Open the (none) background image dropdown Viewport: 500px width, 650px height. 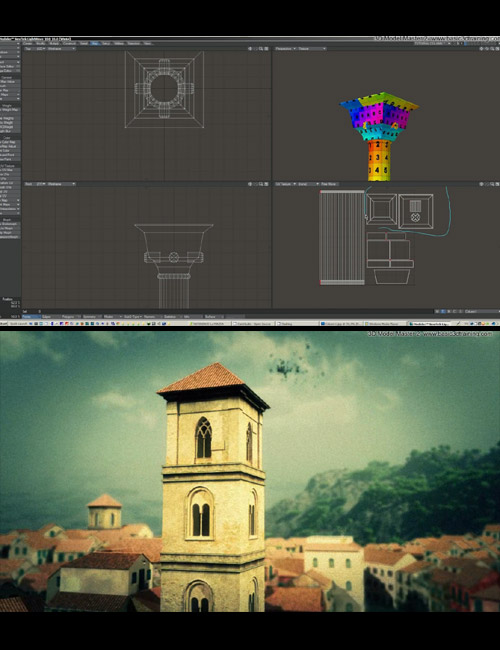click(x=309, y=184)
